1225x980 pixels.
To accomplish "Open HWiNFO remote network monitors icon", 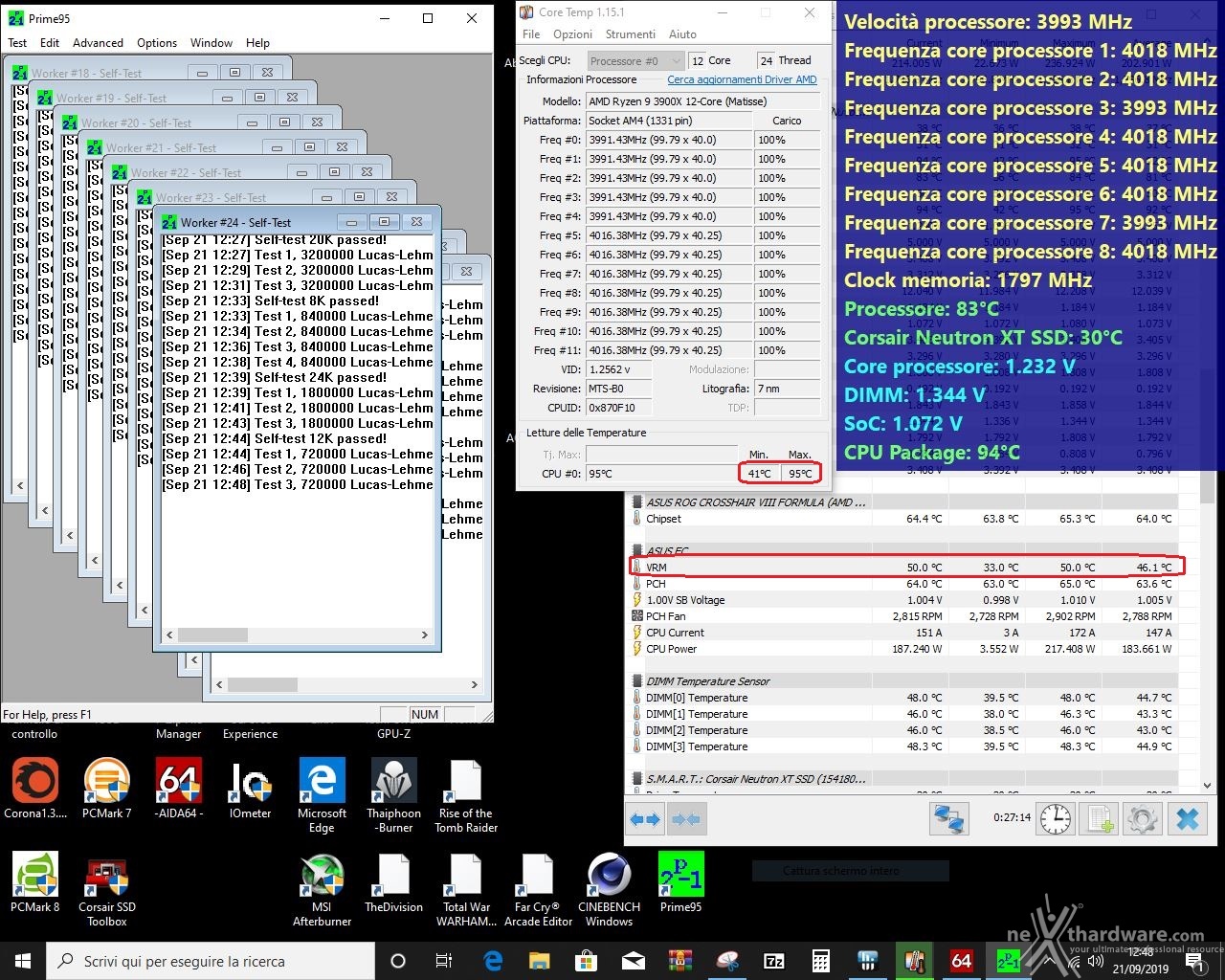I will (x=949, y=819).
